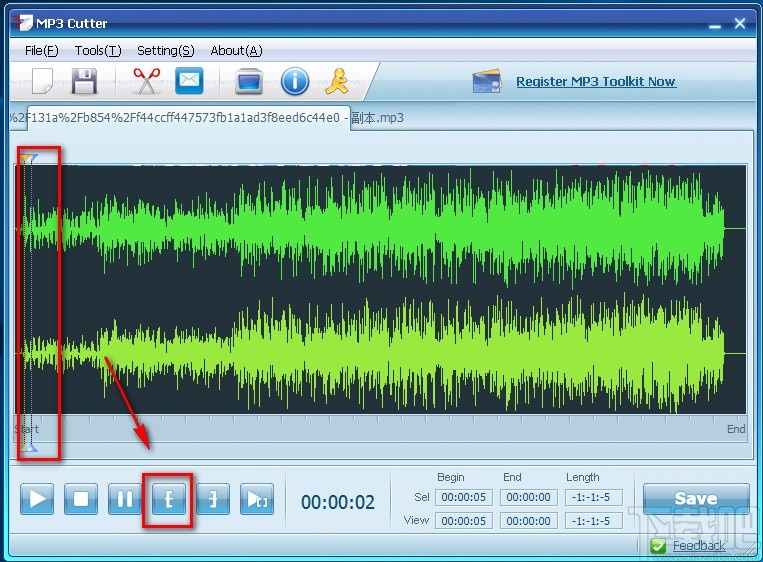
Task: Click the Register MP3 Toolkit Now link
Action: pos(596,81)
